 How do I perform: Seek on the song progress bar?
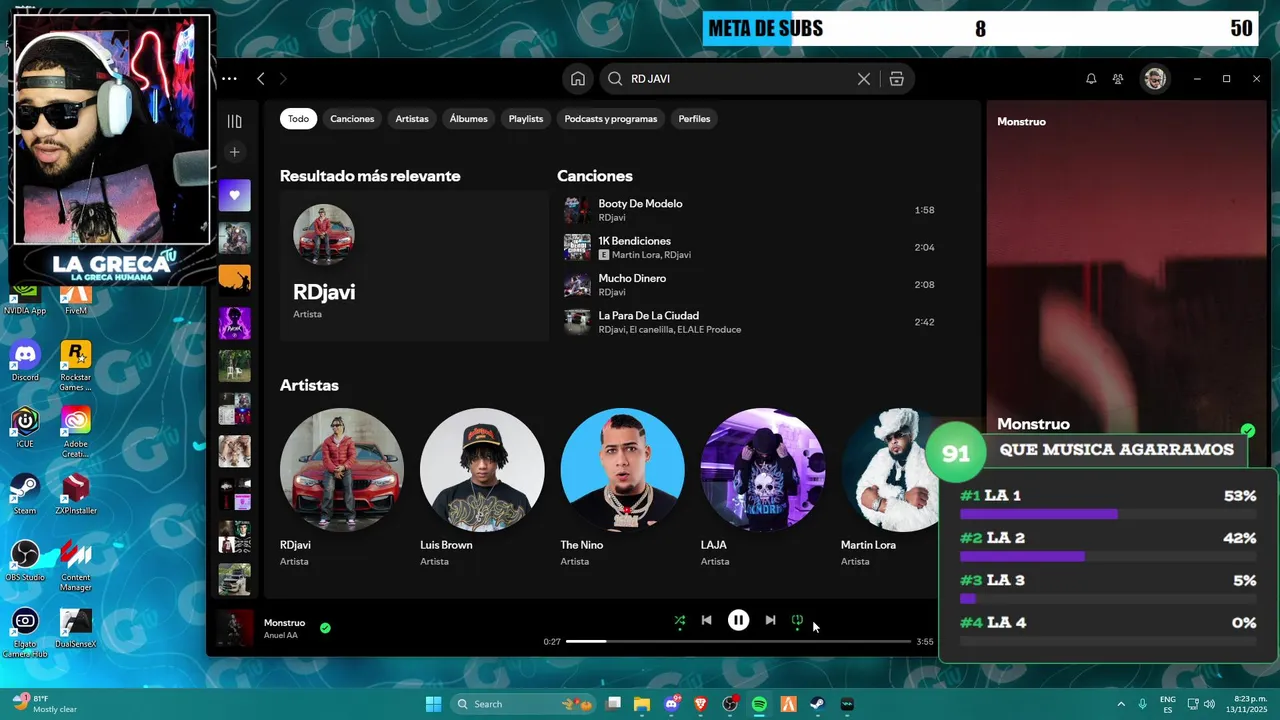pos(738,641)
